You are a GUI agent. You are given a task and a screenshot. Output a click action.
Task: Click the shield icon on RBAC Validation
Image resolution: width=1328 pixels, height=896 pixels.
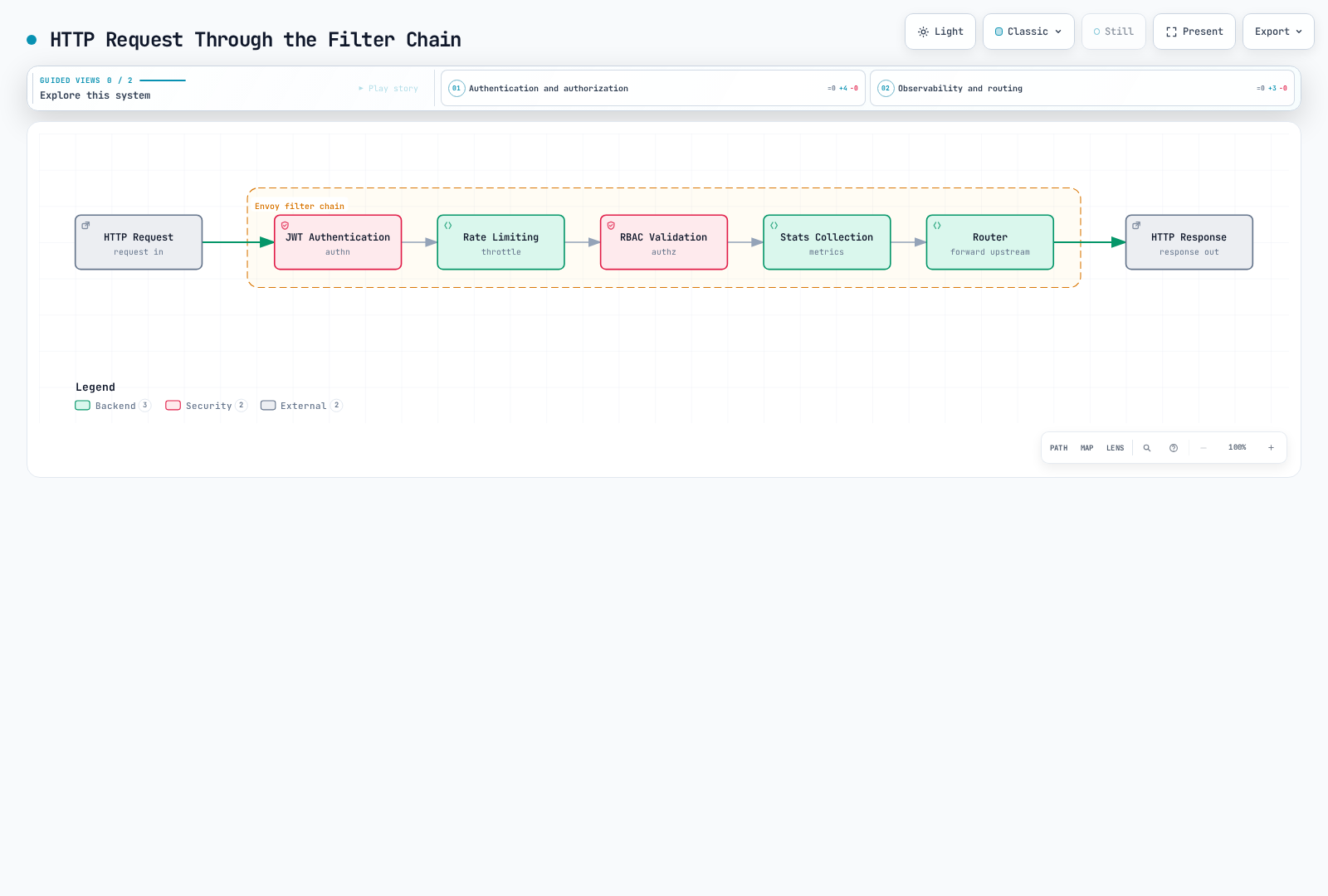coord(611,226)
